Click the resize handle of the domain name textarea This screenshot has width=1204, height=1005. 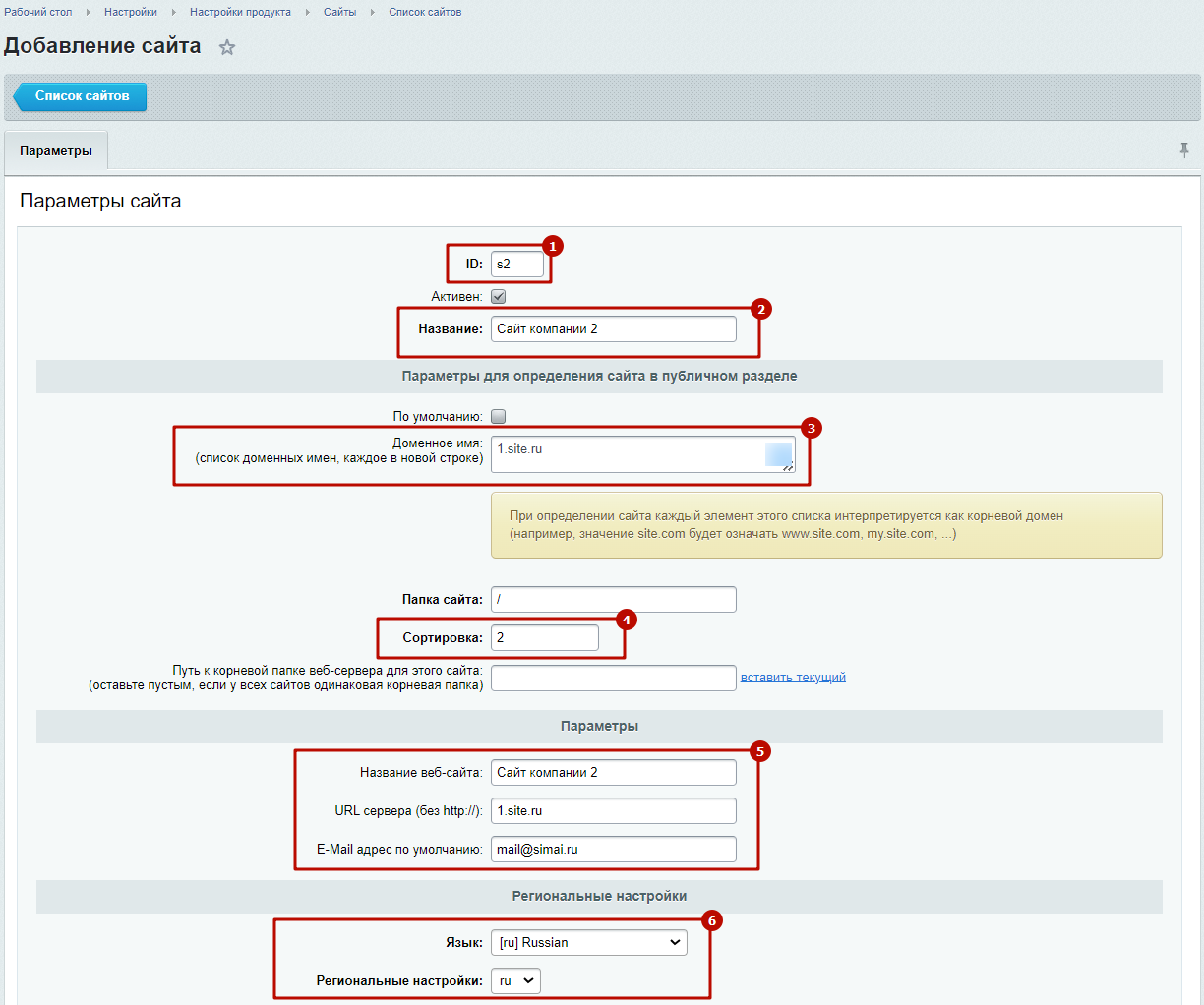pyautogui.click(x=788, y=467)
